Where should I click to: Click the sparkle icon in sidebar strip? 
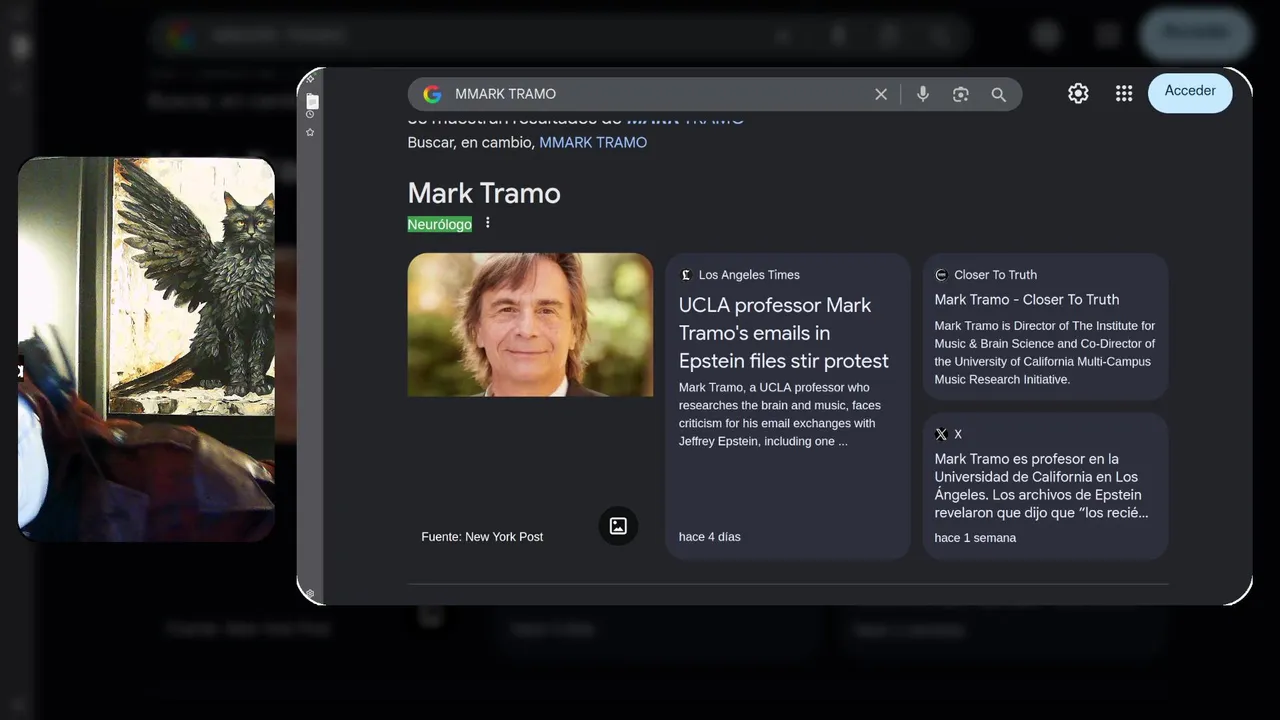[x=310, y=78]
